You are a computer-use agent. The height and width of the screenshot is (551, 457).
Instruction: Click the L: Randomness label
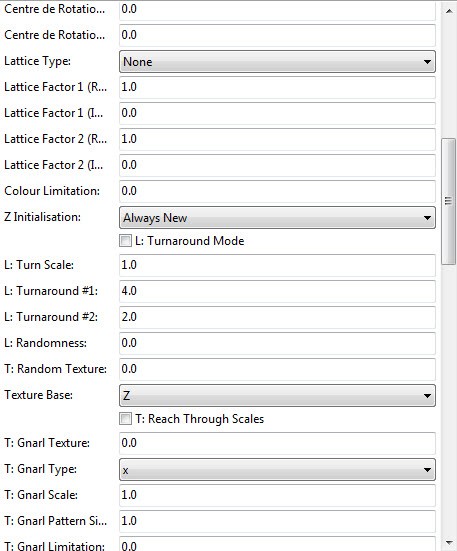(x=45, y=343)
